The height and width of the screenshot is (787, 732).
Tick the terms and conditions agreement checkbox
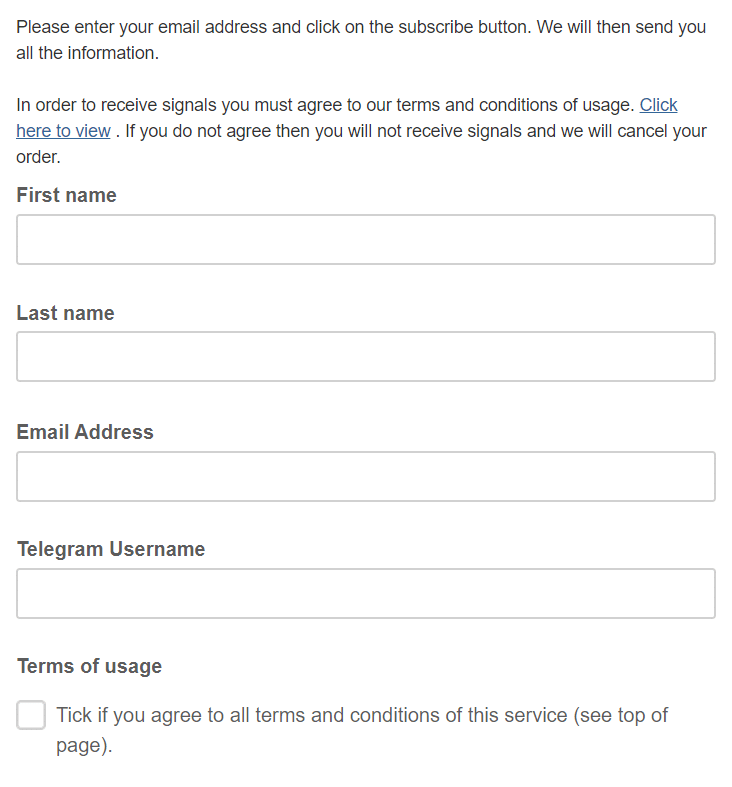tap(31, 715)
